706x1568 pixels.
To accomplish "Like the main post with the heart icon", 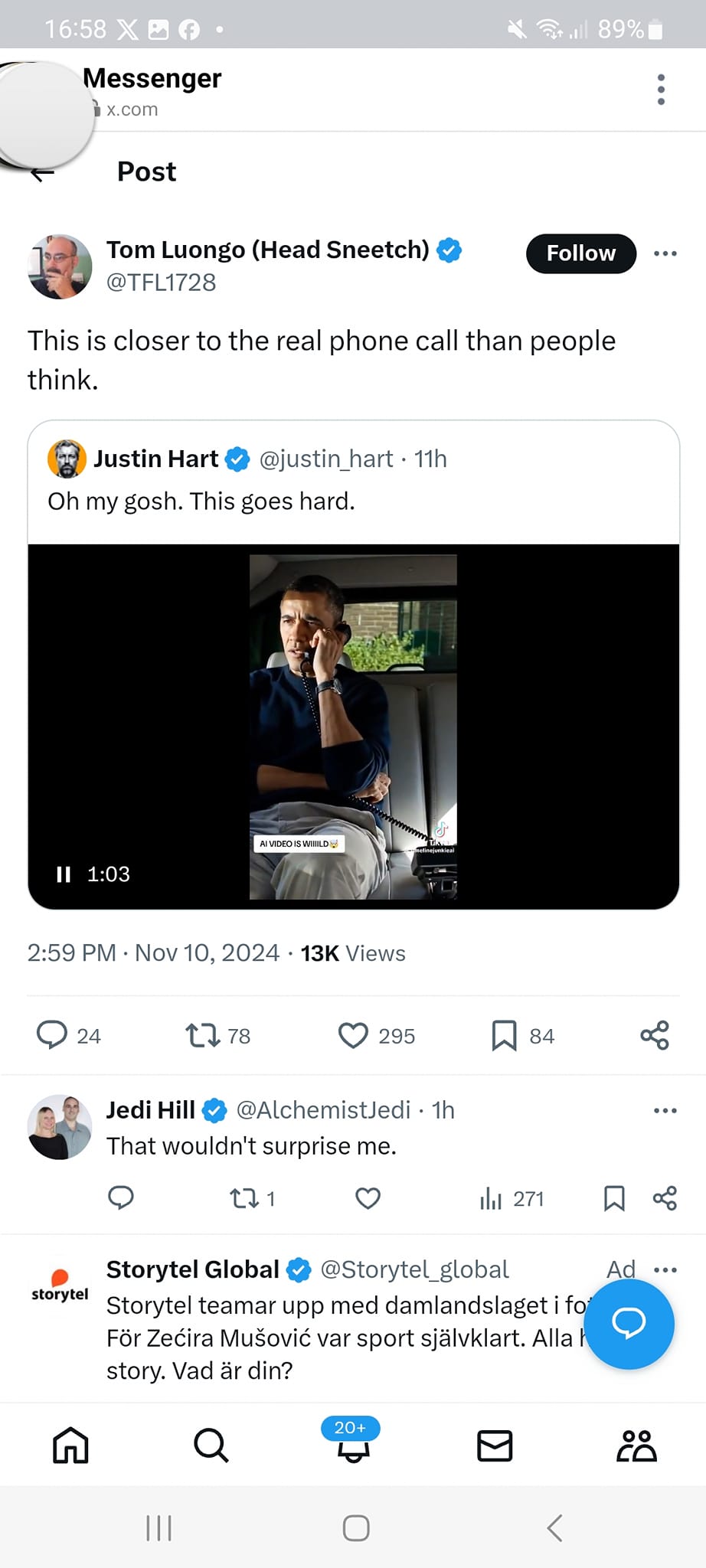I will [x=353, y=1035].
